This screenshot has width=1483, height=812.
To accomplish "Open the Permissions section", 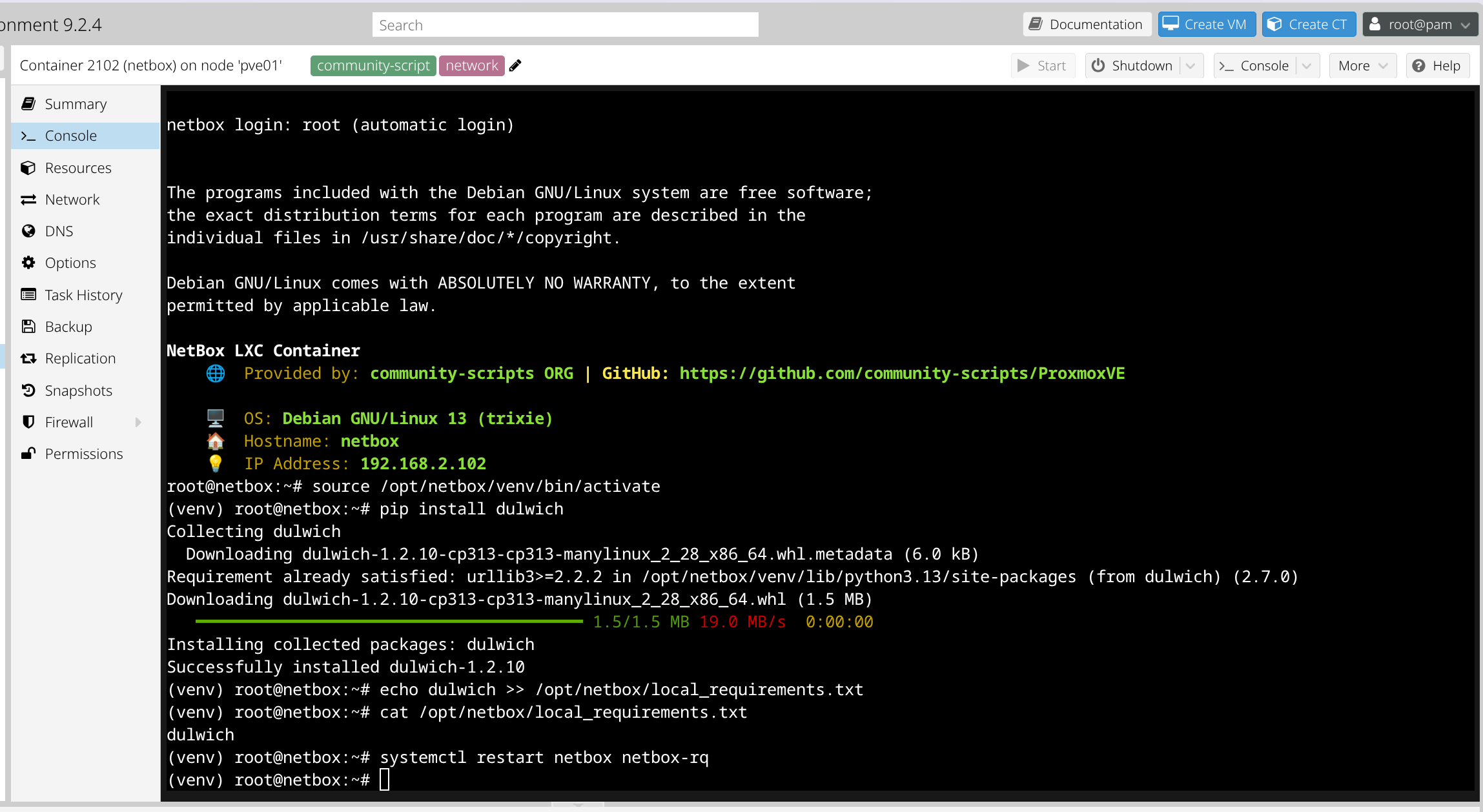I will tap(85, 454).
